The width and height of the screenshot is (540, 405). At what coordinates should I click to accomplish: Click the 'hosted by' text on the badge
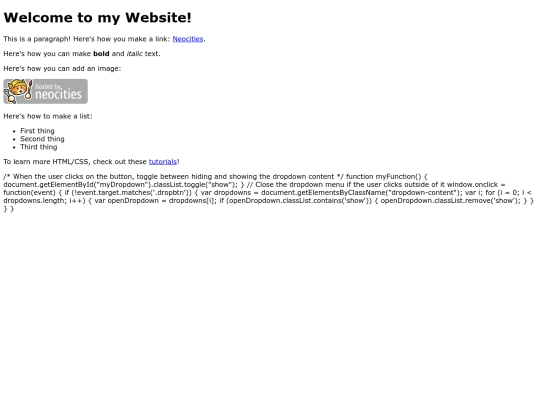[49, 86]
